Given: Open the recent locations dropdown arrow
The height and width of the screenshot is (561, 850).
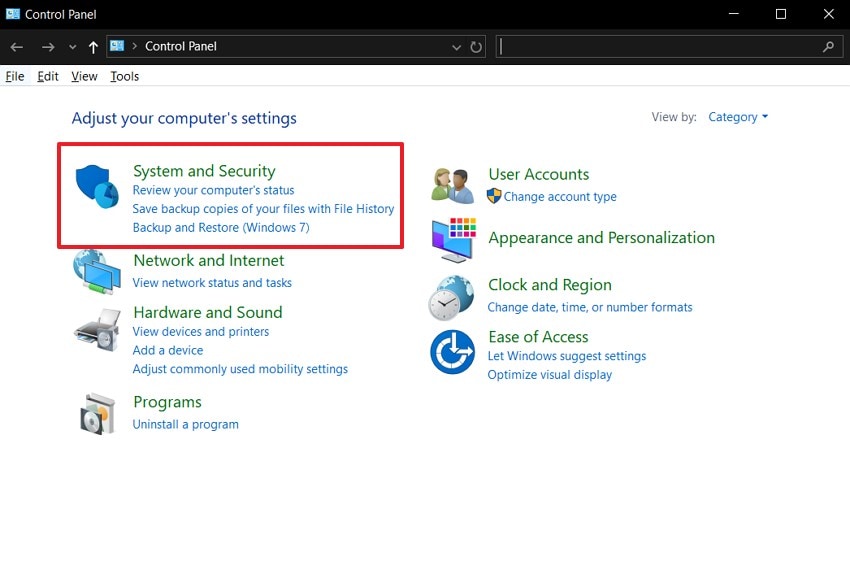Looking at the screenshot, I should 73,47.
